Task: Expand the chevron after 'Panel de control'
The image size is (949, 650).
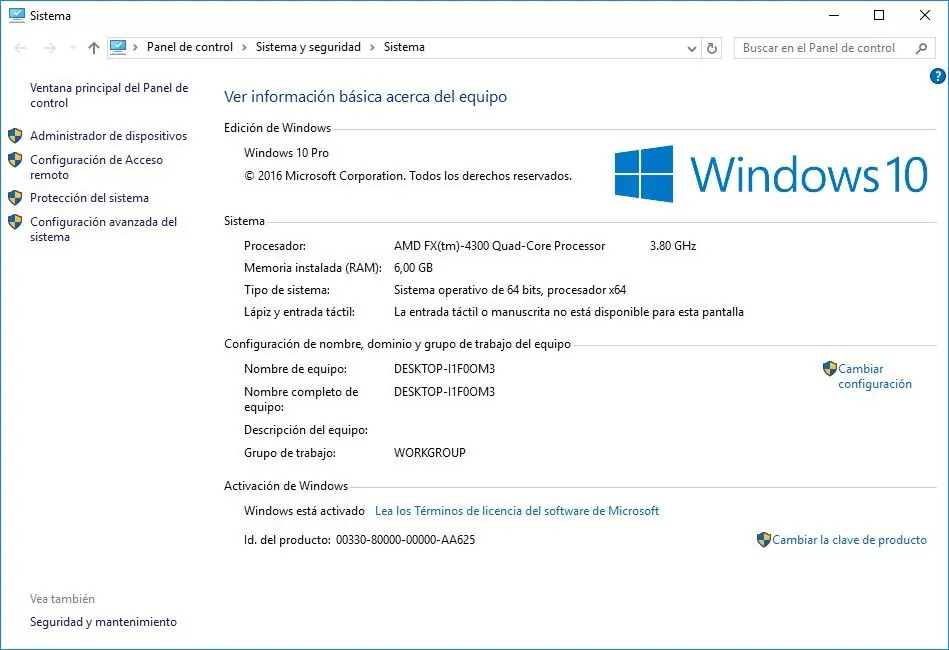Action: point(245,47)
